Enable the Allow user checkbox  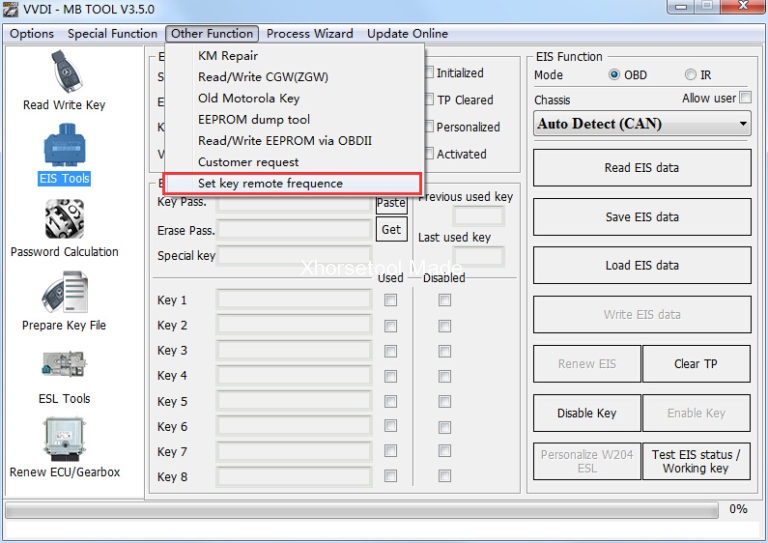click(744, 98)
